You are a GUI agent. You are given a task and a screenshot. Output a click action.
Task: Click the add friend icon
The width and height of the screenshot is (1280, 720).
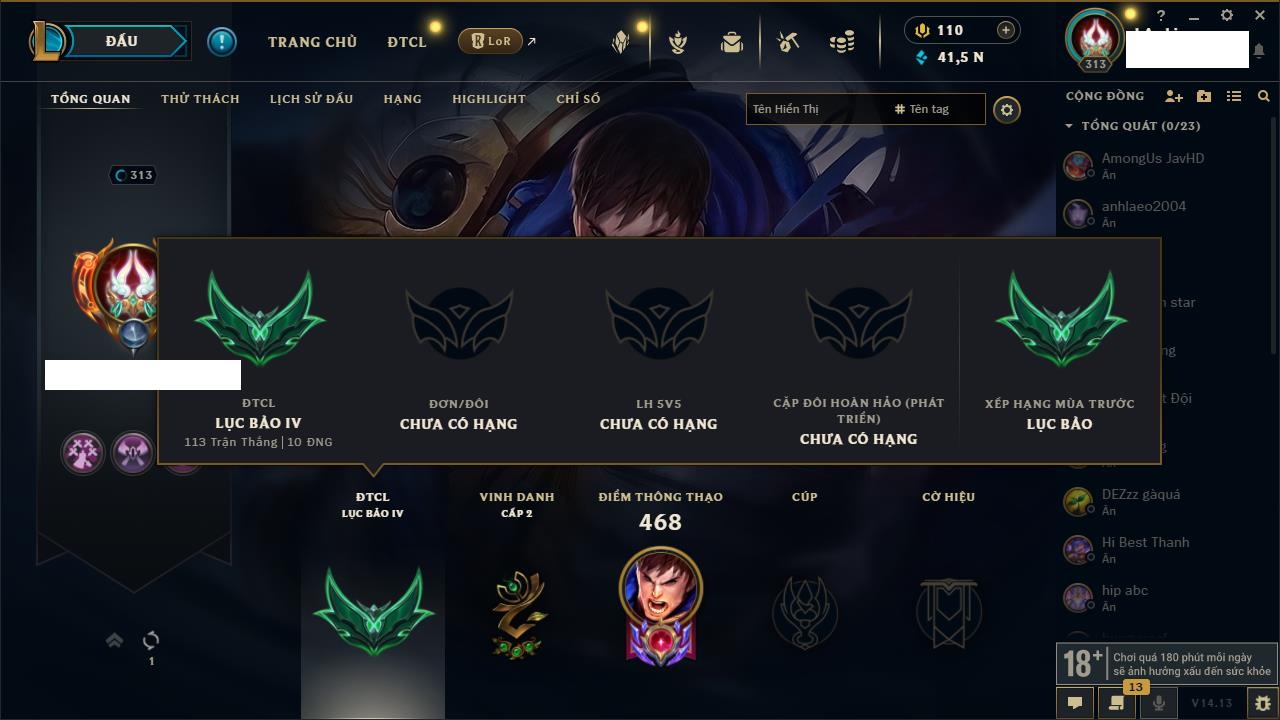click(1174, 96)
